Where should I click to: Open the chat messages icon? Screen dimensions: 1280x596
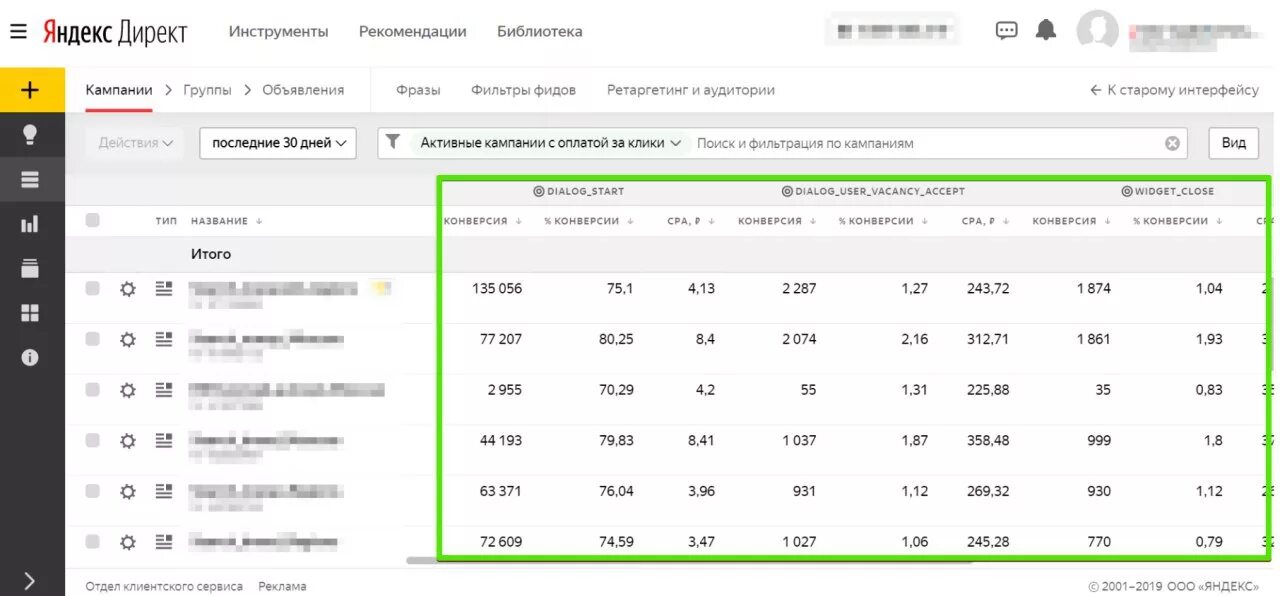coord(1006,31)
